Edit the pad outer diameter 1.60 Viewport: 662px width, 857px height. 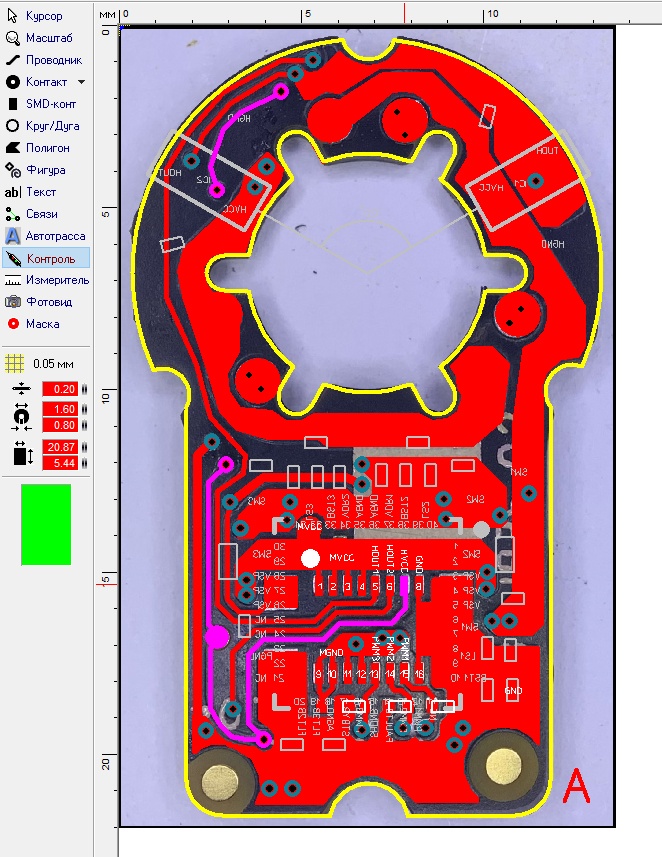[x=60, y=409]
